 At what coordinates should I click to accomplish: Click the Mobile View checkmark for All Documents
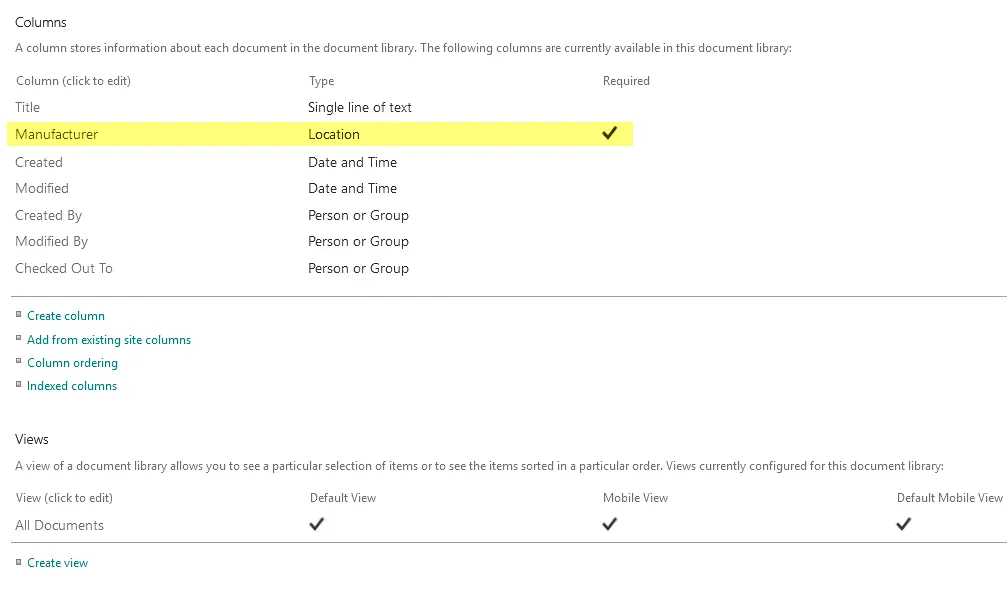click(609, 523)
